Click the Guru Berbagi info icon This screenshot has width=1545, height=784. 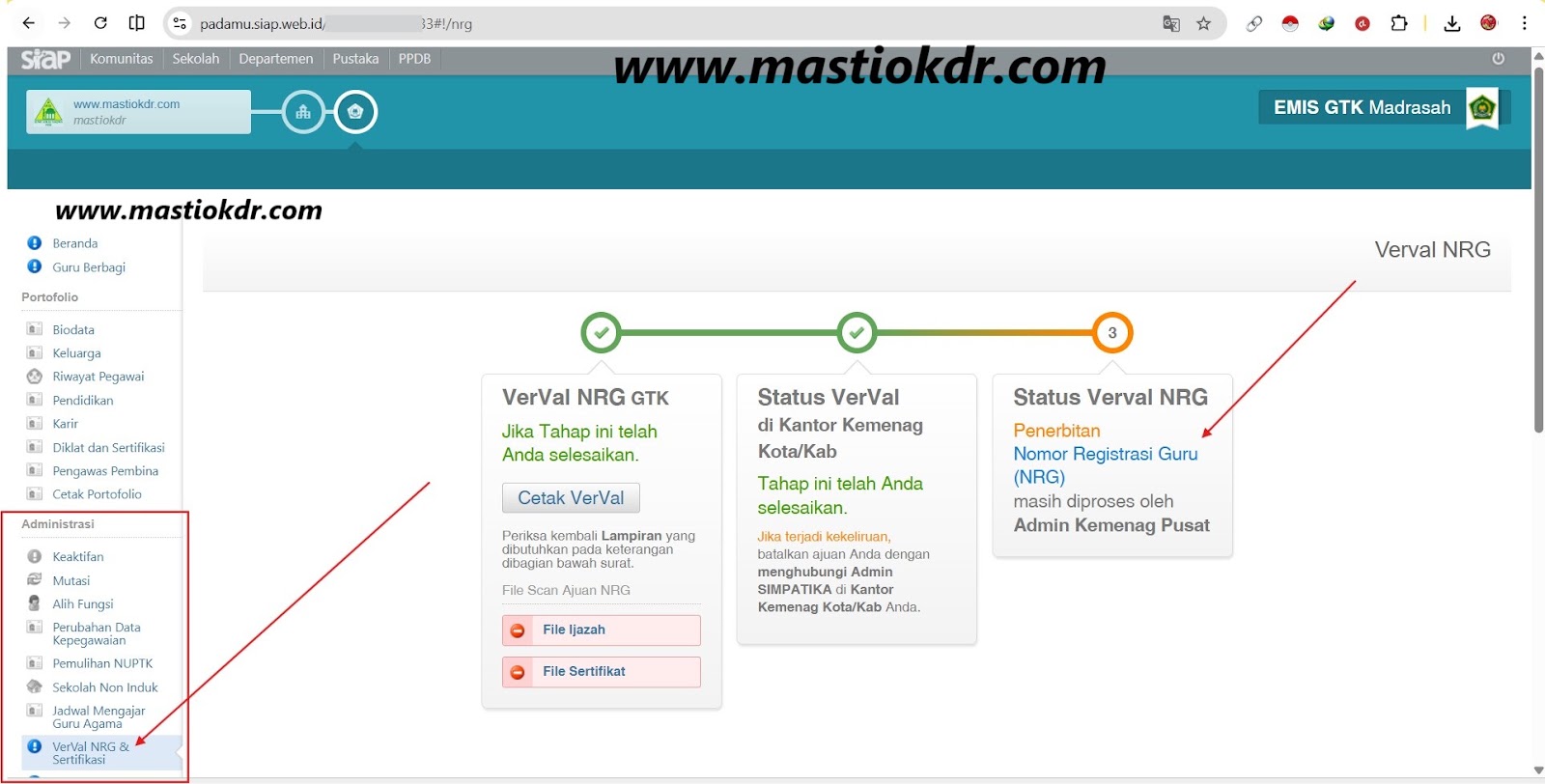pyautogui.click(x=35, y=267)
